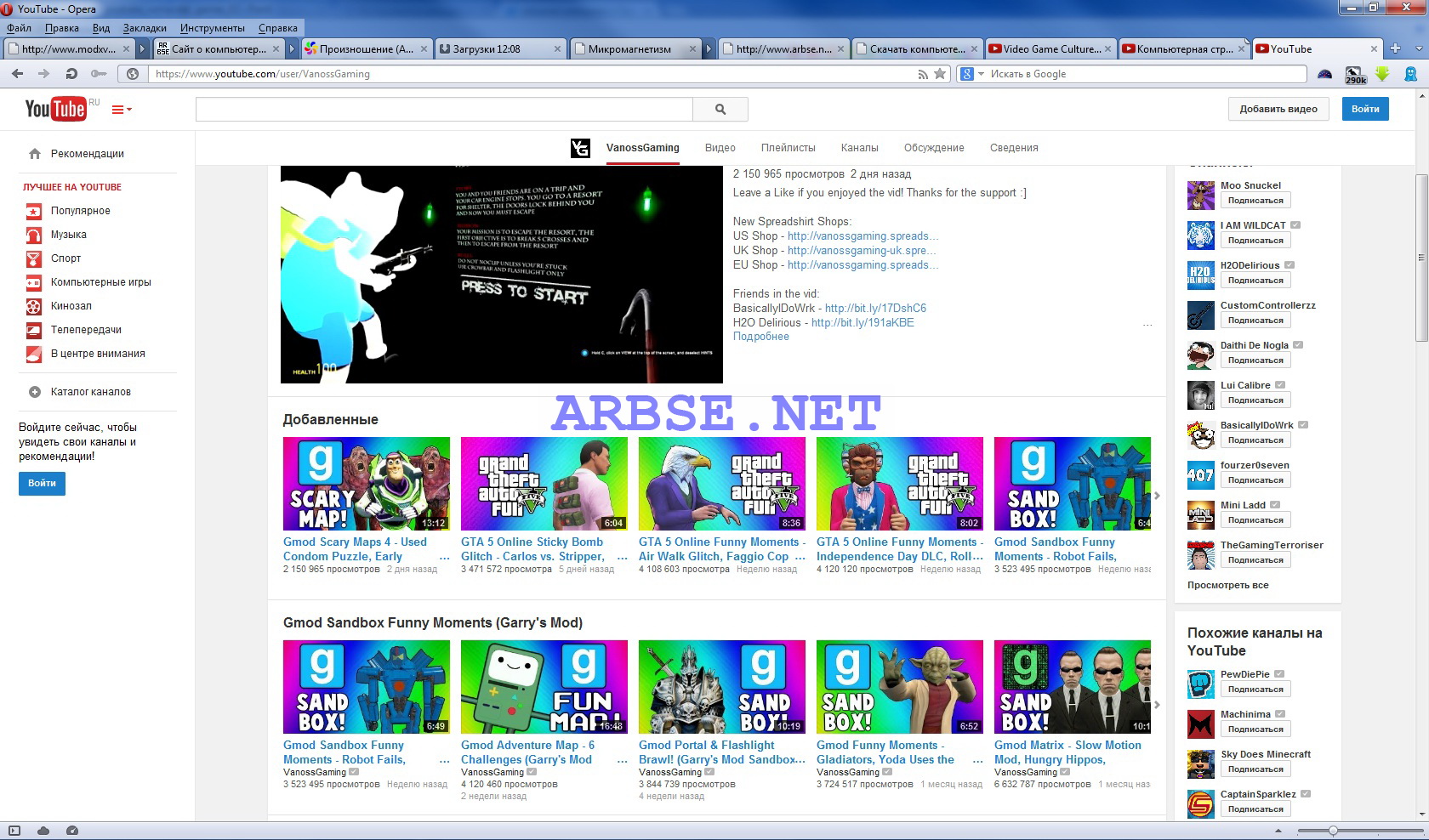Open the Инструменты menu in Opera

click(213, 28)
